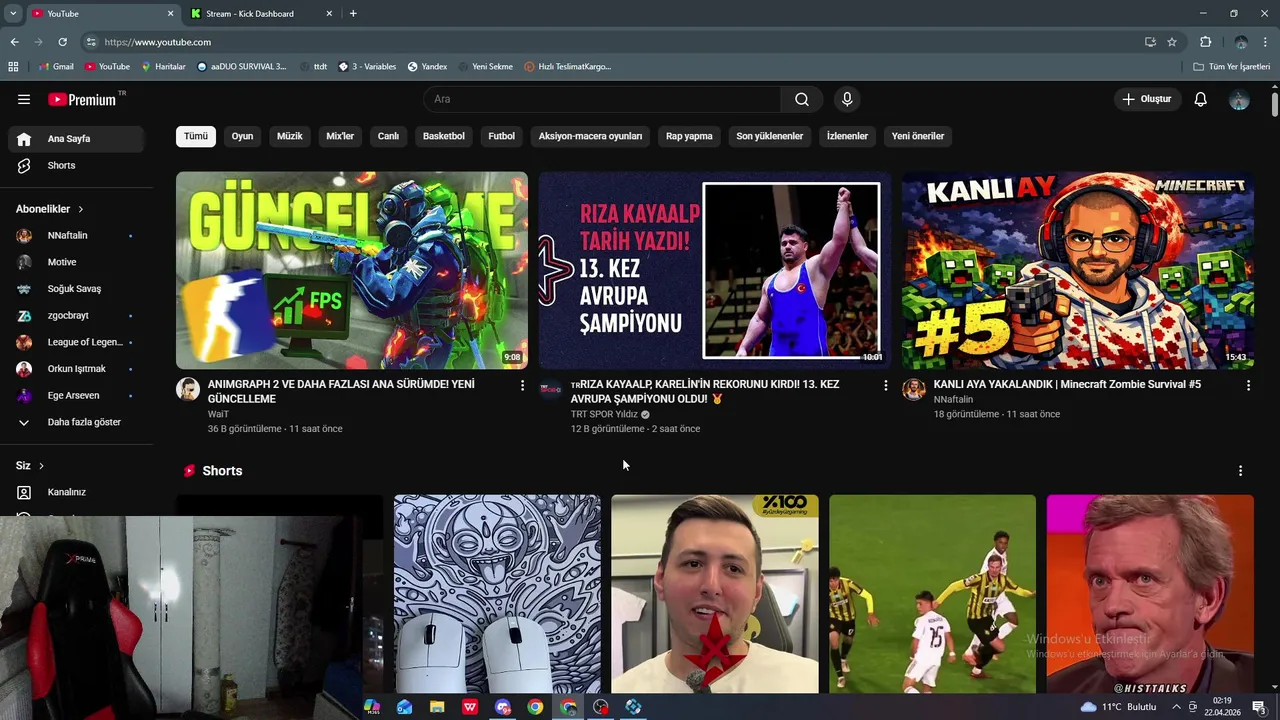
Task: Select the Aksiyon-macera oyunları chip
Action: point(591,136)
